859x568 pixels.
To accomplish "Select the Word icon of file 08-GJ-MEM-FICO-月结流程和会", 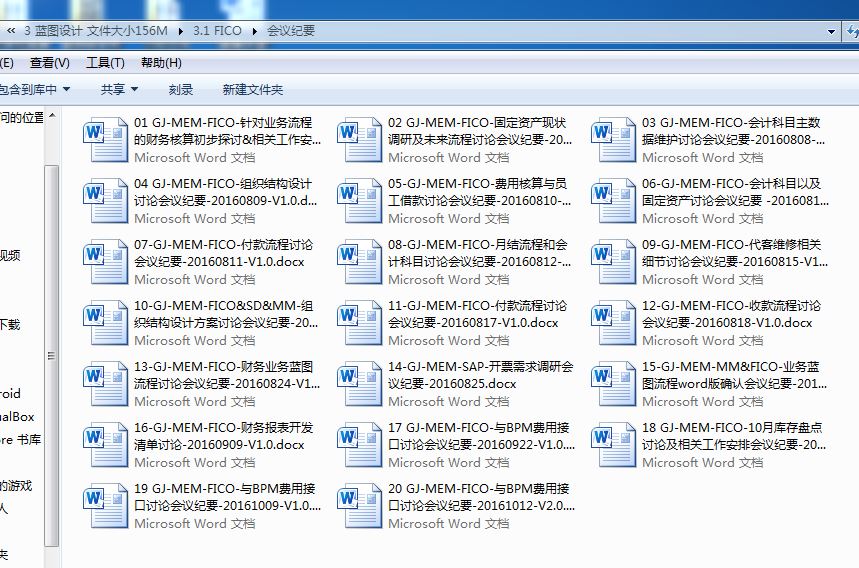I will pyautogui.click(x=359, y=261).
